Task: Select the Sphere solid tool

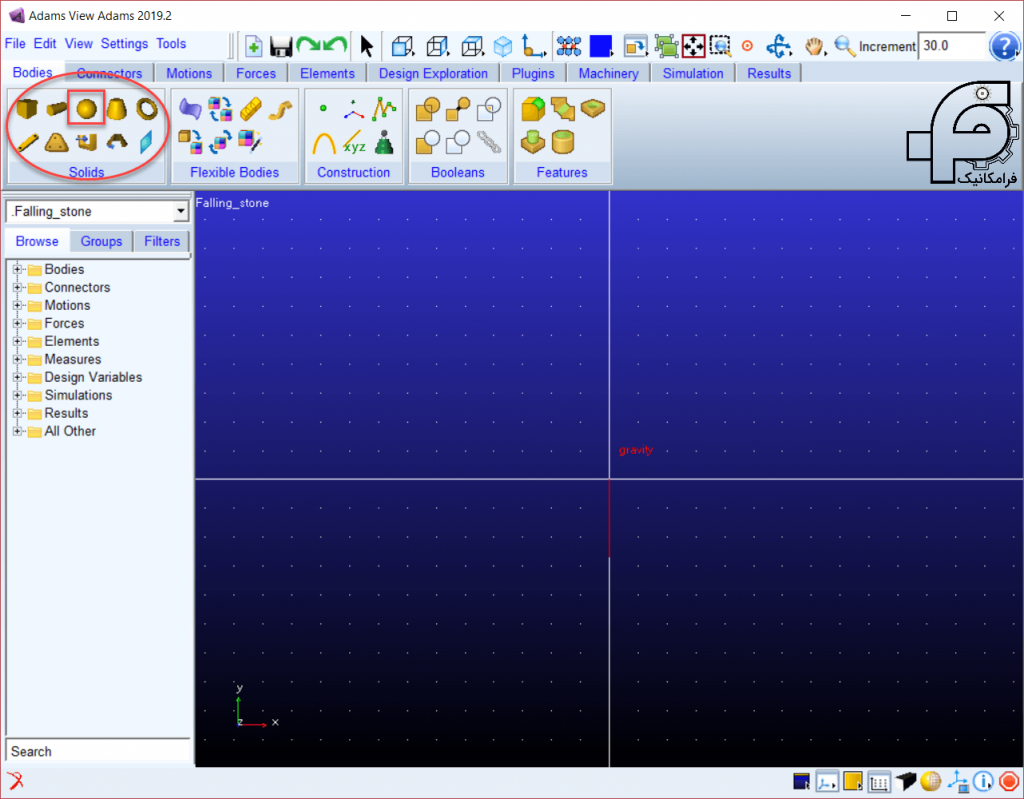Action: click(x=86, y=108)
